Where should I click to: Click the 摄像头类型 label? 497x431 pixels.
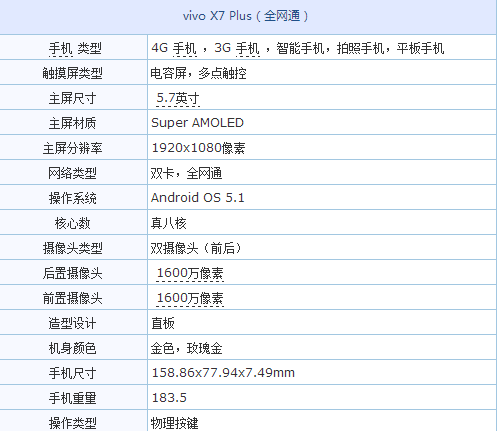pyautogui.click(x=72, y=248)
